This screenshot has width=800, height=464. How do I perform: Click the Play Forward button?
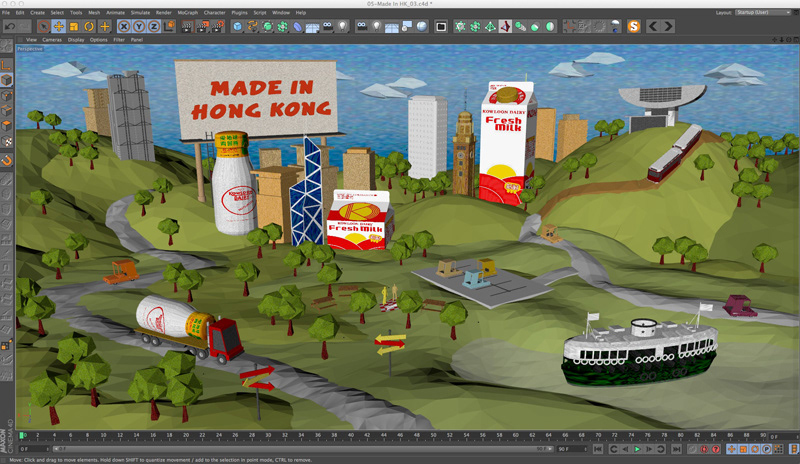(637, 449)
